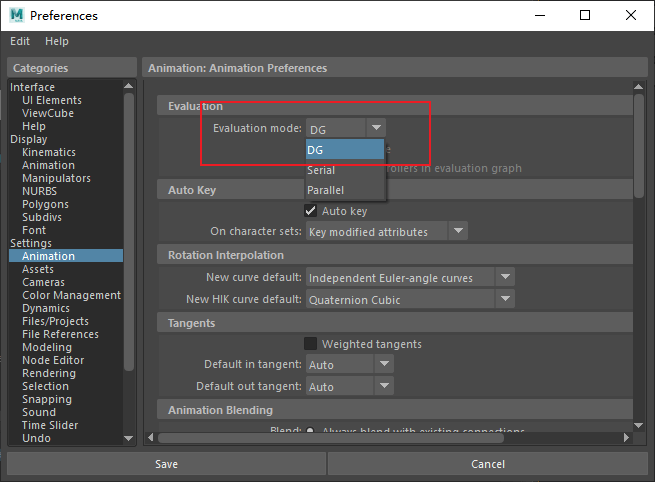This screenshot has width=655, height=482.
Task: Click horizontal scroll right arrow
Action: (626, 437)
